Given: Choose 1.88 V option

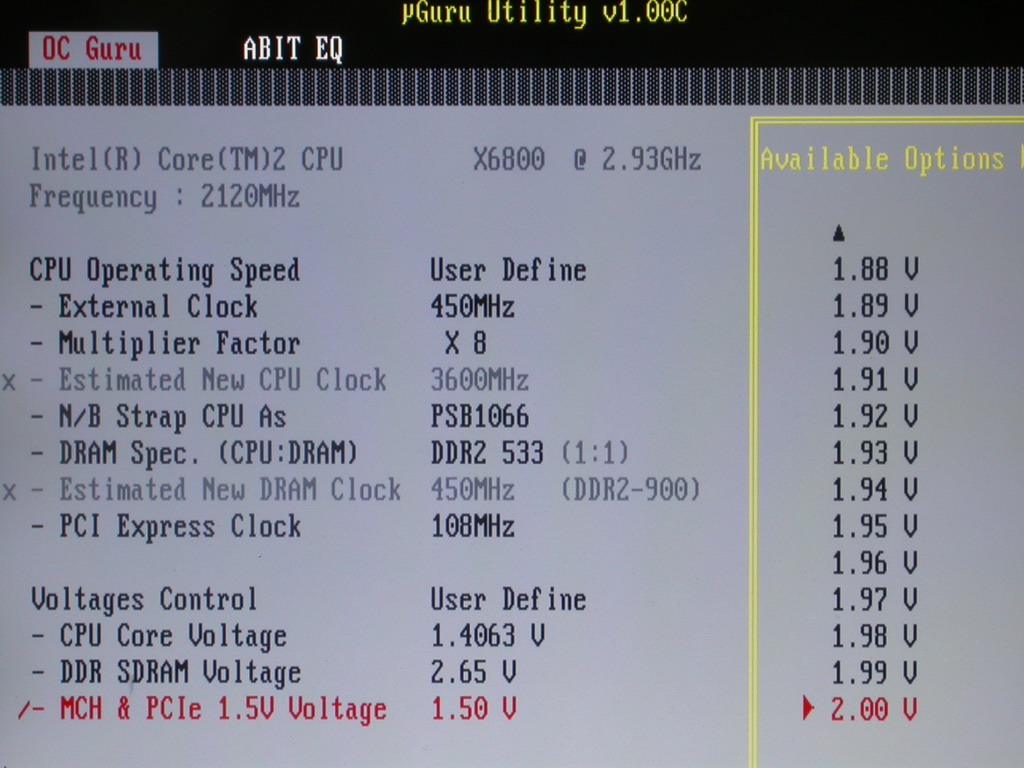Looking at the screenshot, I should click(x=875, y=269).
